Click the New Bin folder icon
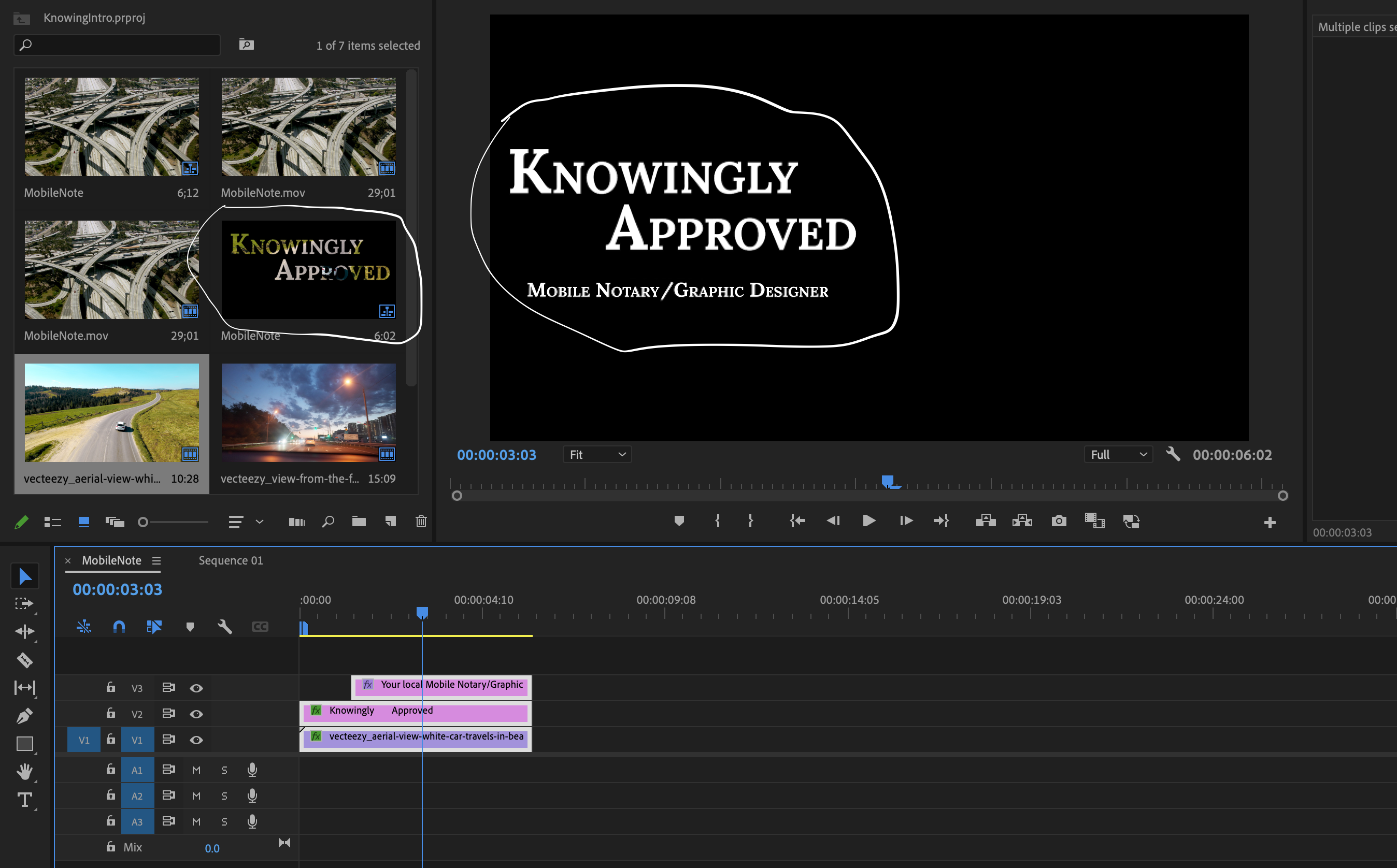The height and width of the screenshot is (868, 1397). 359,521
